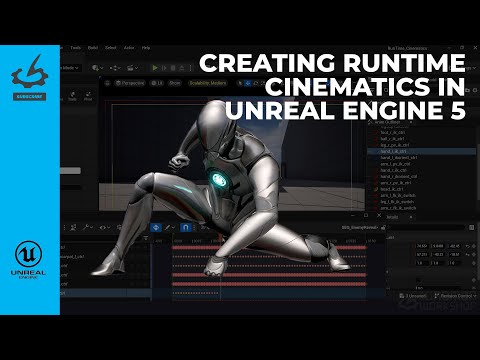Open the add content dropdown with plus icon
Viewport: 480px width, 360px height.
[x=97, y=68]
